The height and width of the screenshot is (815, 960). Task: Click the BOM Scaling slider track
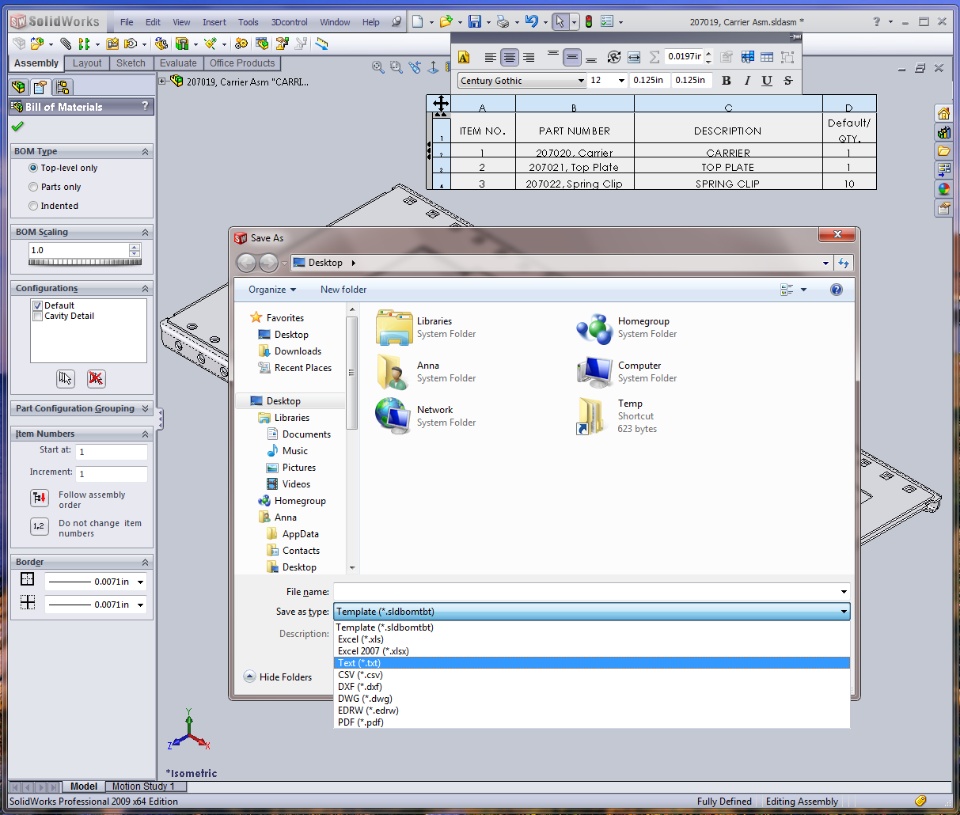tap(85, 262)
